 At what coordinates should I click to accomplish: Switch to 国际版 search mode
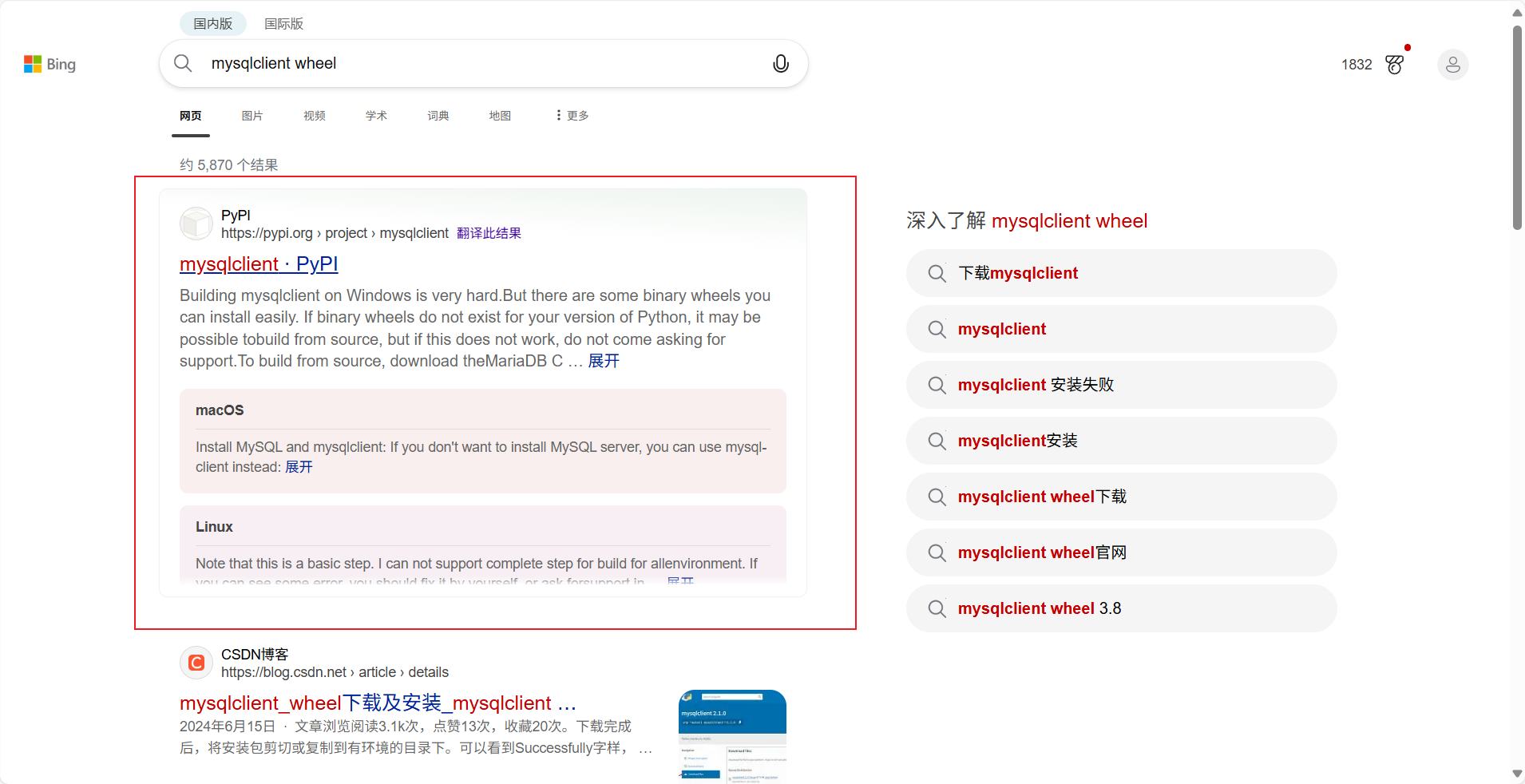tap(283, 24)
